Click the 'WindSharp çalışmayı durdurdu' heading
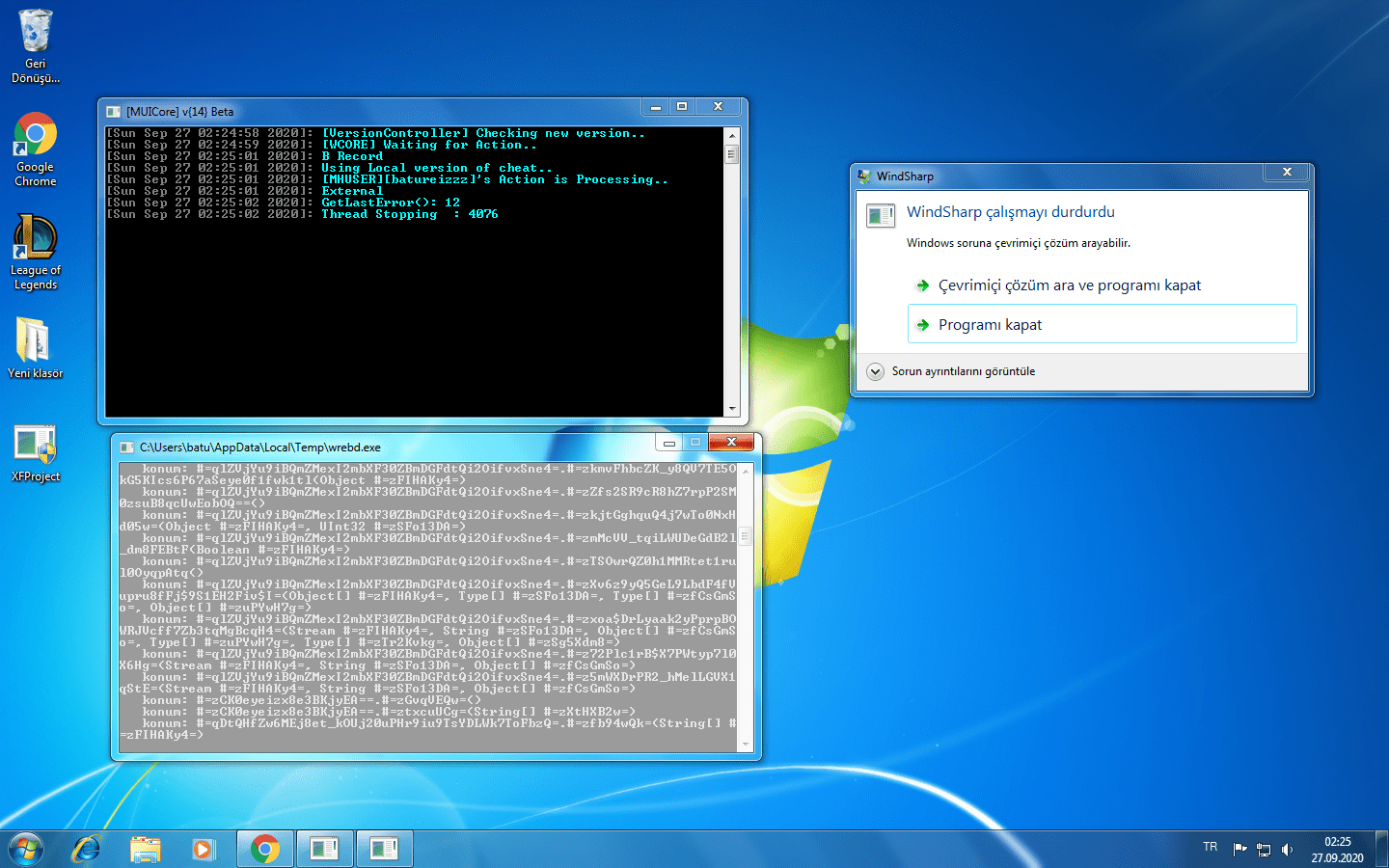This screenshot has height=868, width=1389. [1011, 212]
